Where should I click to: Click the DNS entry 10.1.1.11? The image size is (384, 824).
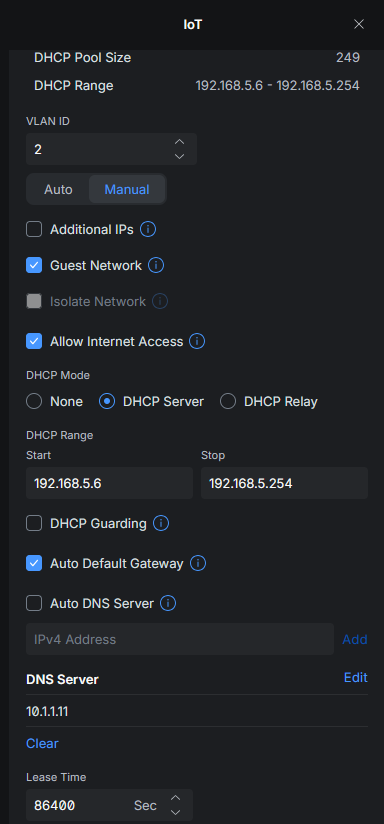(x=47, y=712)
